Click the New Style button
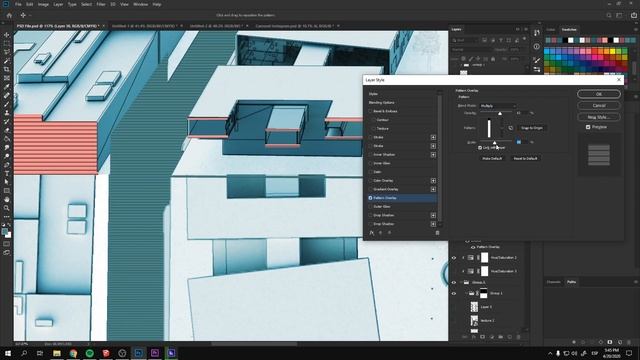Screen dimensions: 640x360 point(599,117)
